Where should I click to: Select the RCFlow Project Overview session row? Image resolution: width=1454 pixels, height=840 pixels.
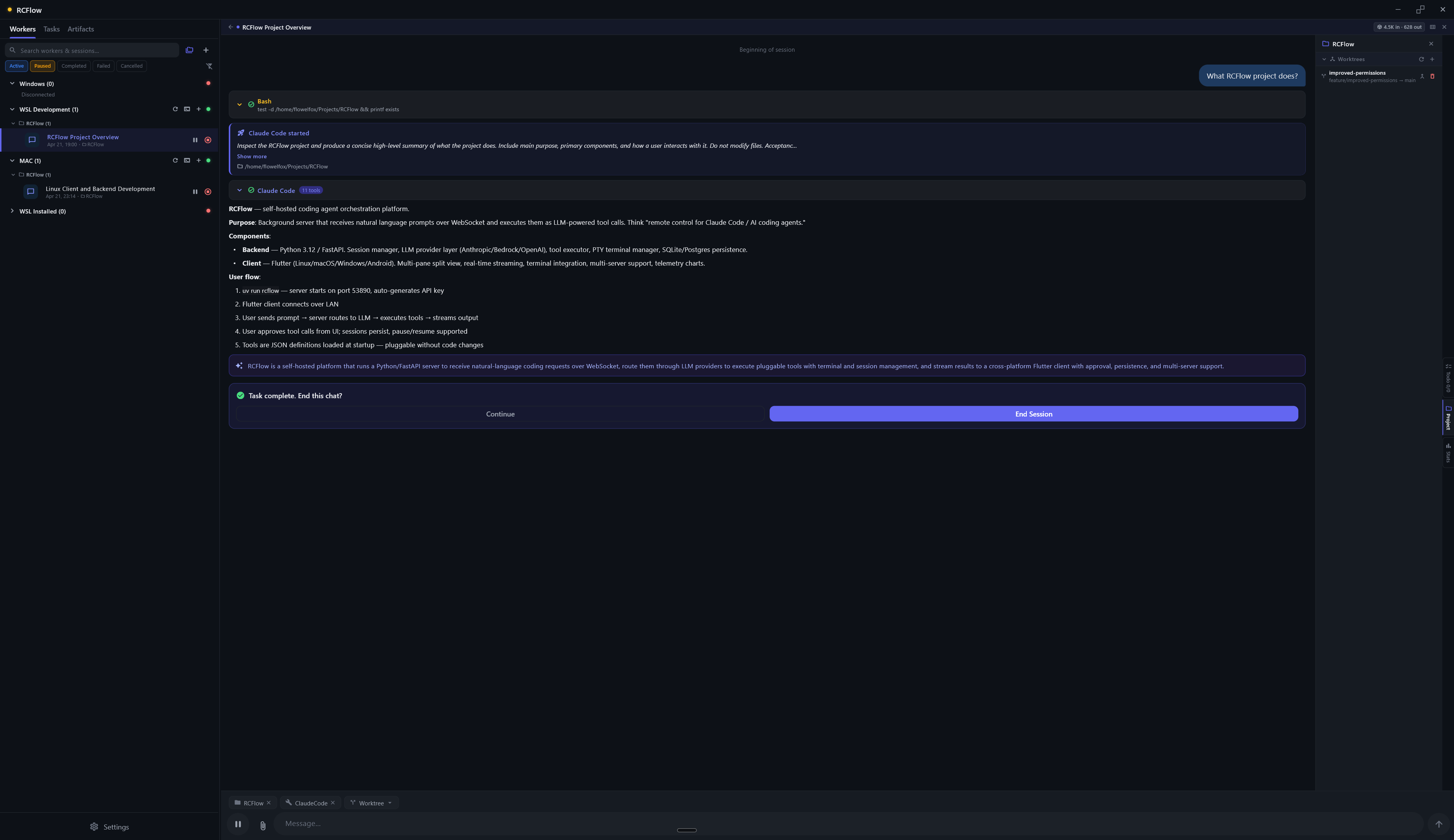tap(110, 140)
